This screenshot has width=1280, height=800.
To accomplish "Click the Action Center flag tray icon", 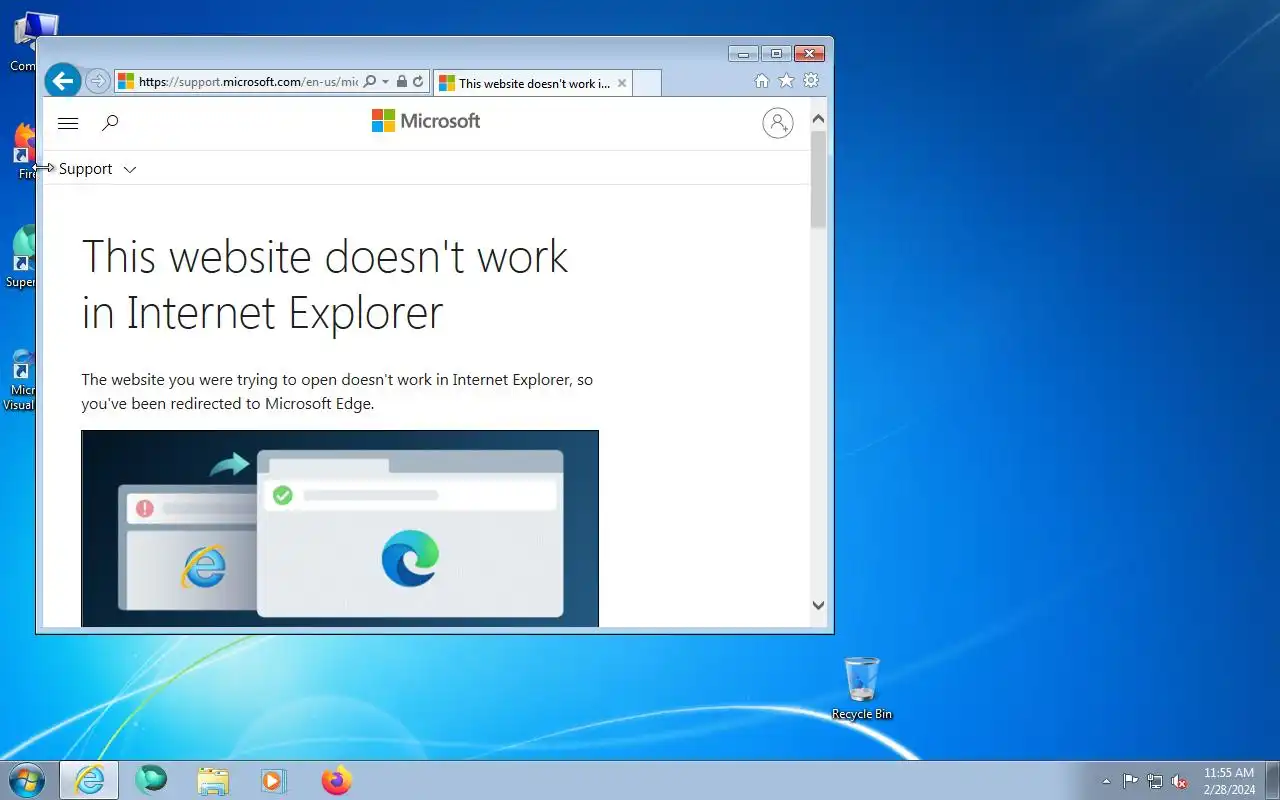I will pos(1130,781).
